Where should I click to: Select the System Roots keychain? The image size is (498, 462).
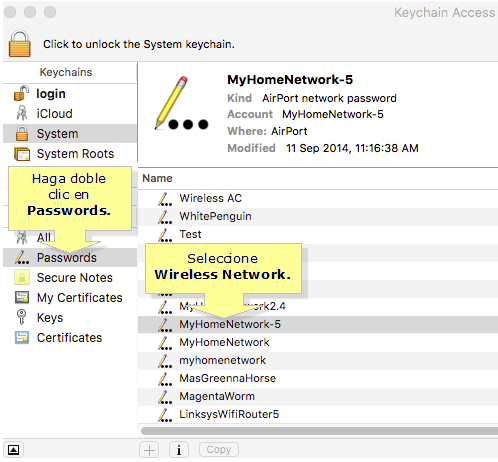click(70, 154)
